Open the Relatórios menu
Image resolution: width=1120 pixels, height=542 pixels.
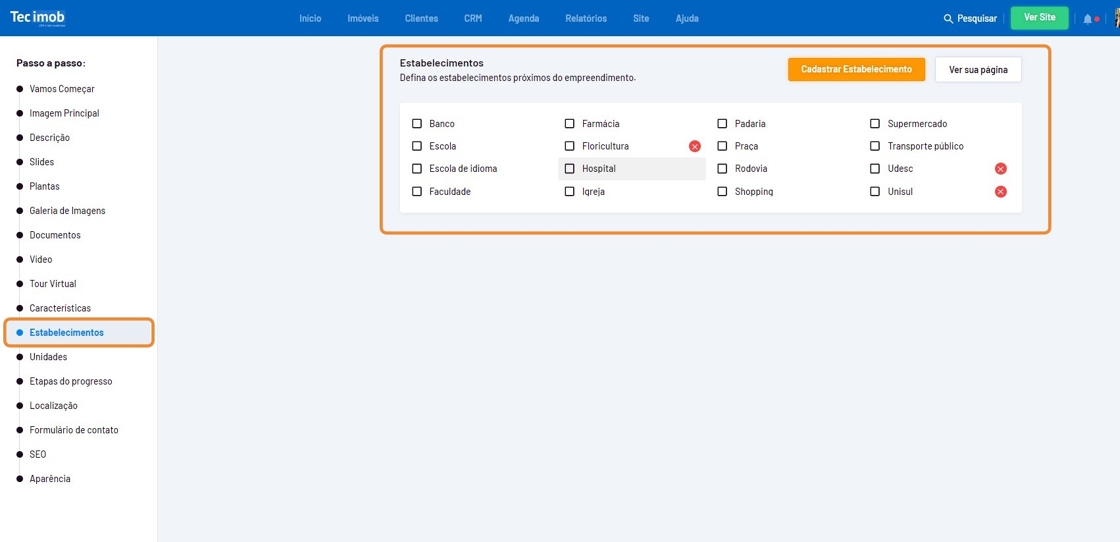click(585, 19)
